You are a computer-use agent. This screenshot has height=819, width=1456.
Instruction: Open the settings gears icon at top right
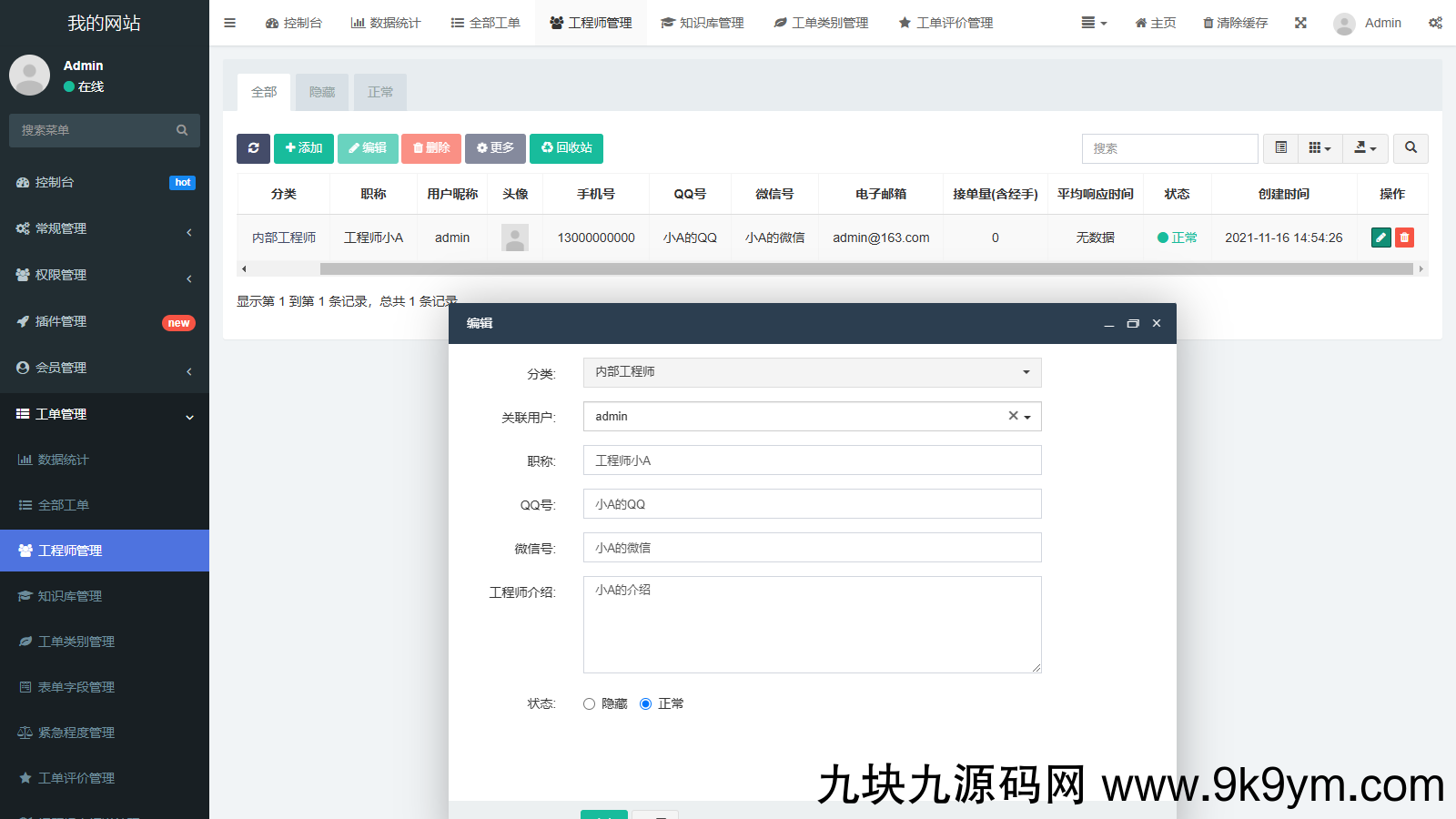(1435, 23)
